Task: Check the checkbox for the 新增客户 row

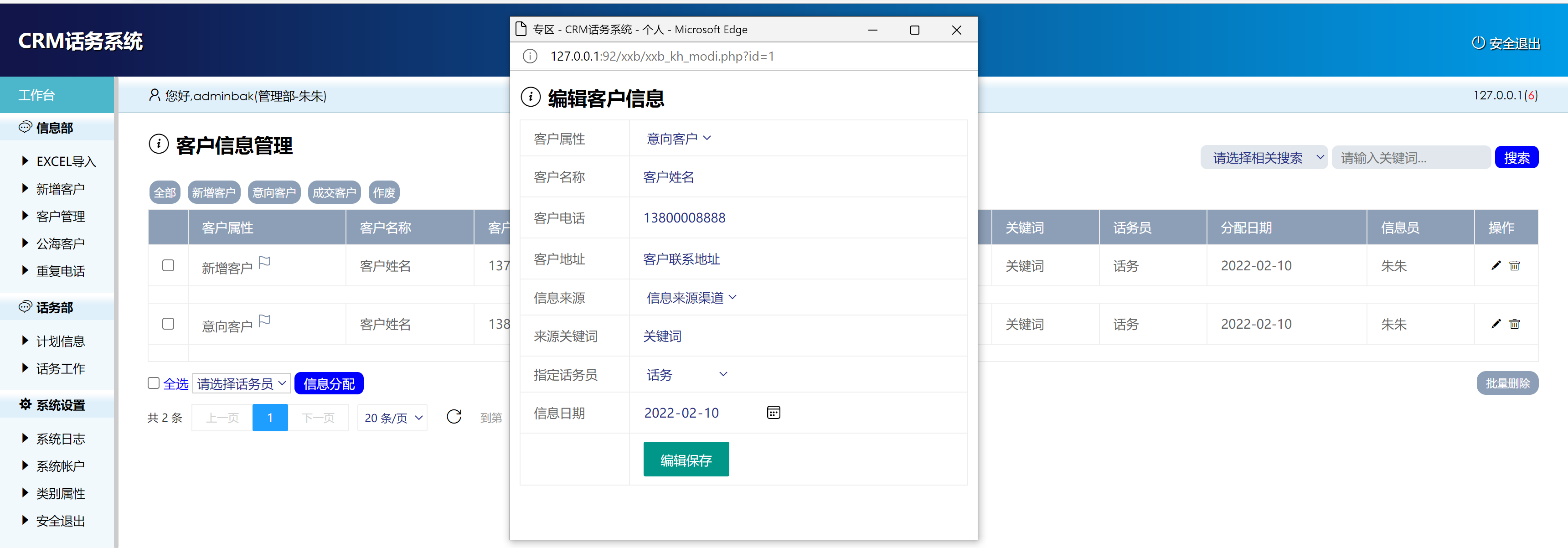Action: [169, 265]
